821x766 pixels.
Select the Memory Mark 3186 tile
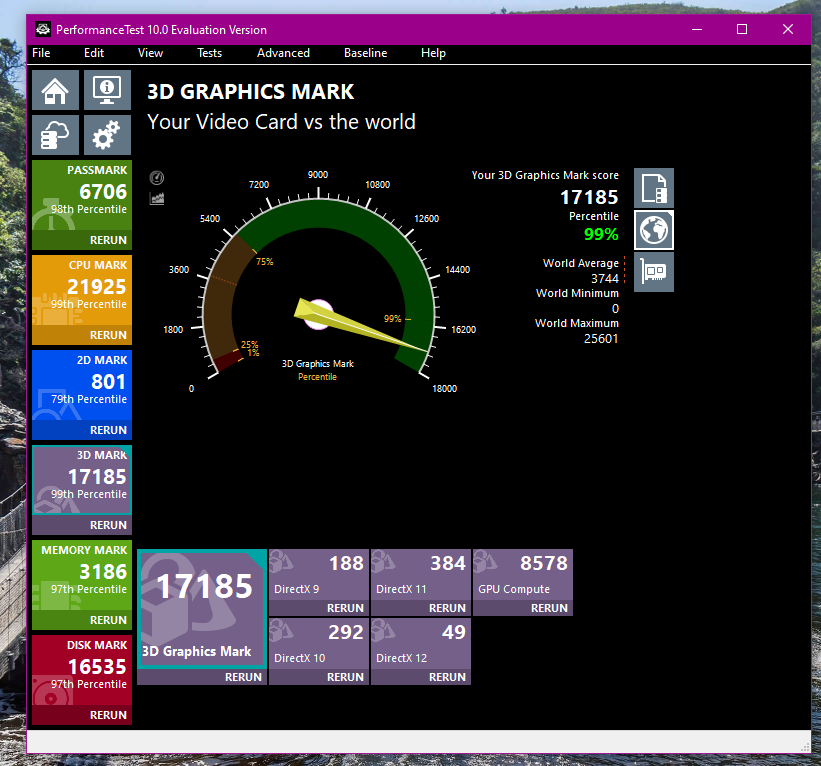tap(82, 575)
